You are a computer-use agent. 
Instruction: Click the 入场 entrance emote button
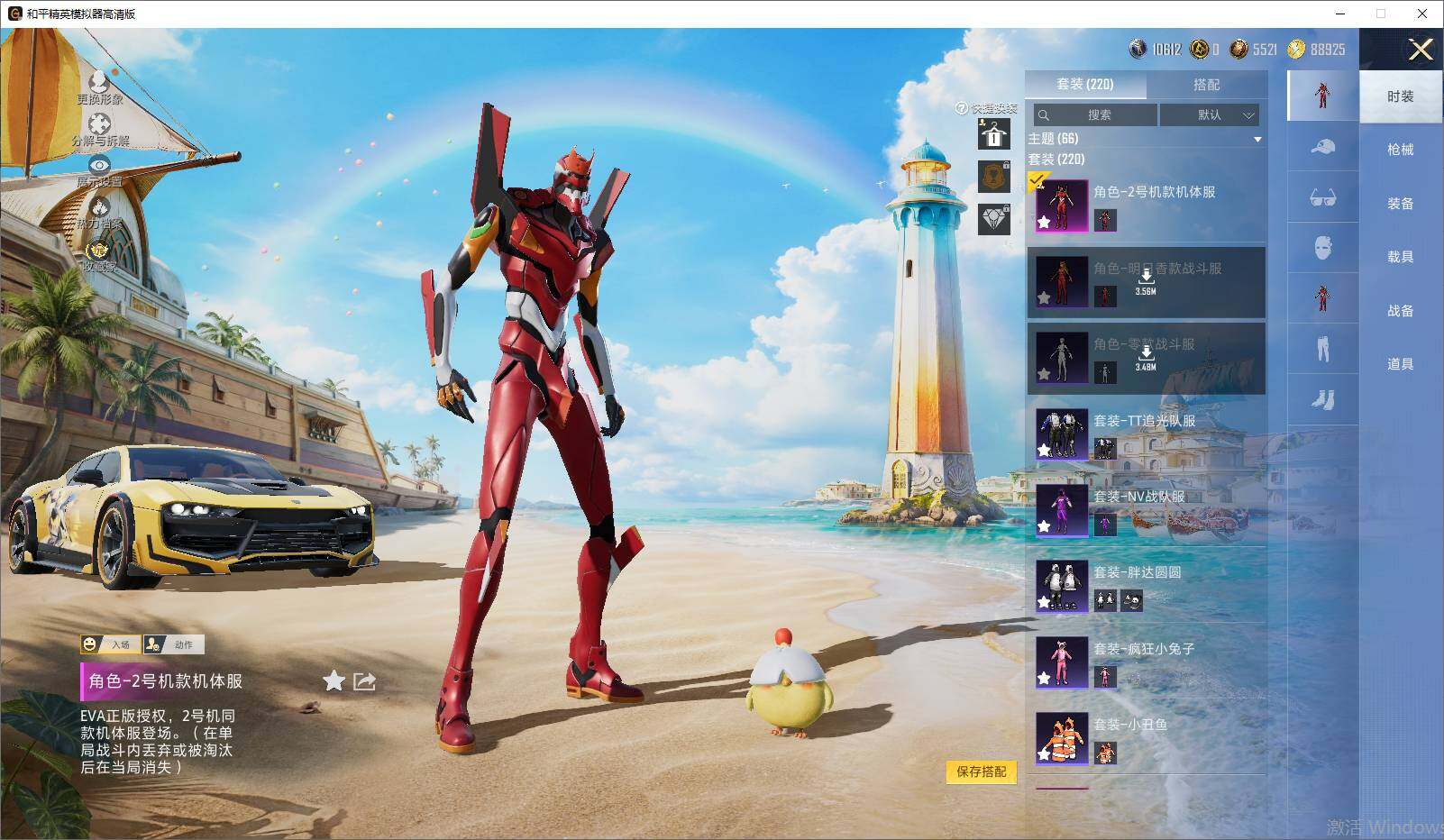click(x=111, y=644)
